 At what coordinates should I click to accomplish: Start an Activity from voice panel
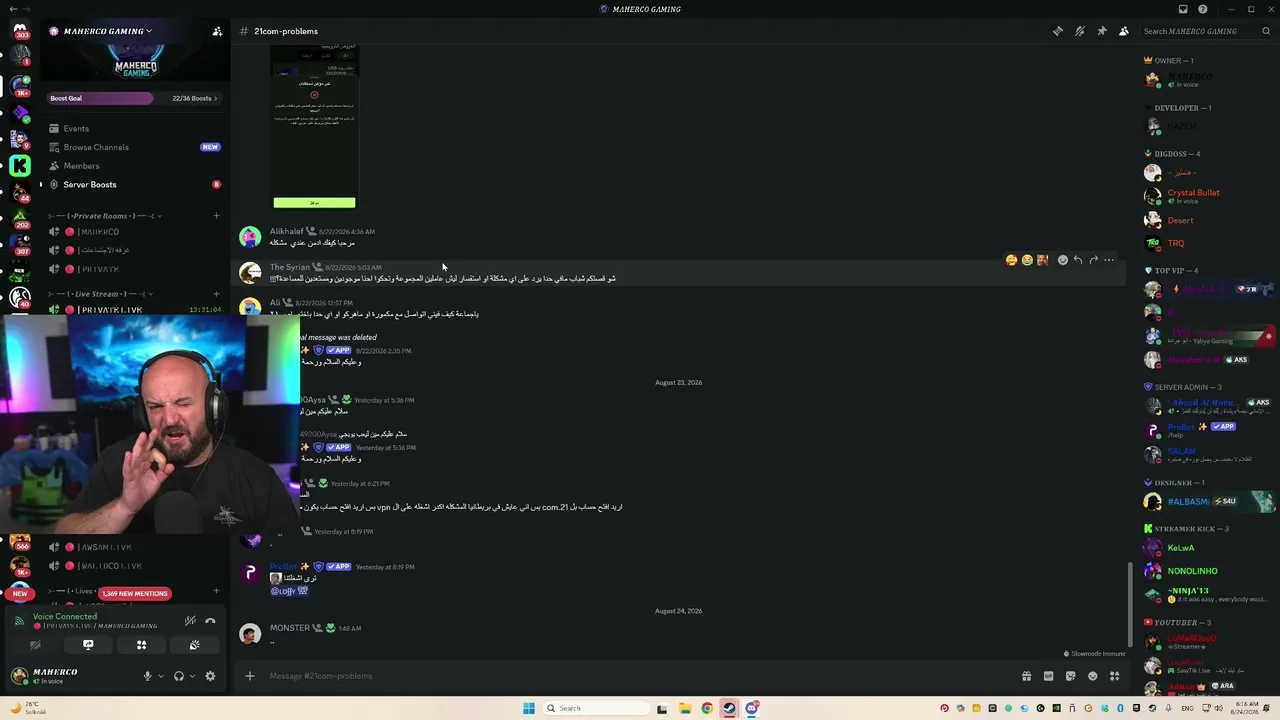pyautogui.click(x=141, y=645)
